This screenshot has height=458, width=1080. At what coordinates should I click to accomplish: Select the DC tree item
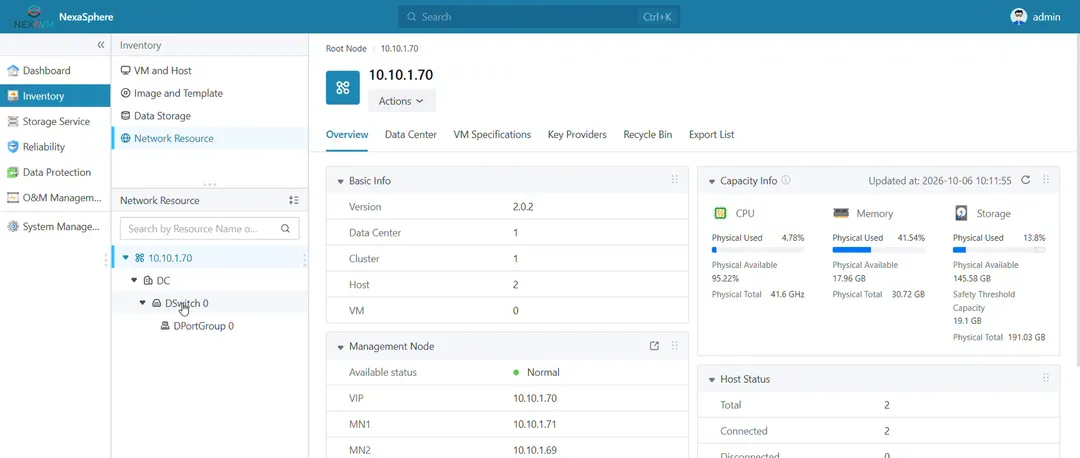(163, 281)
